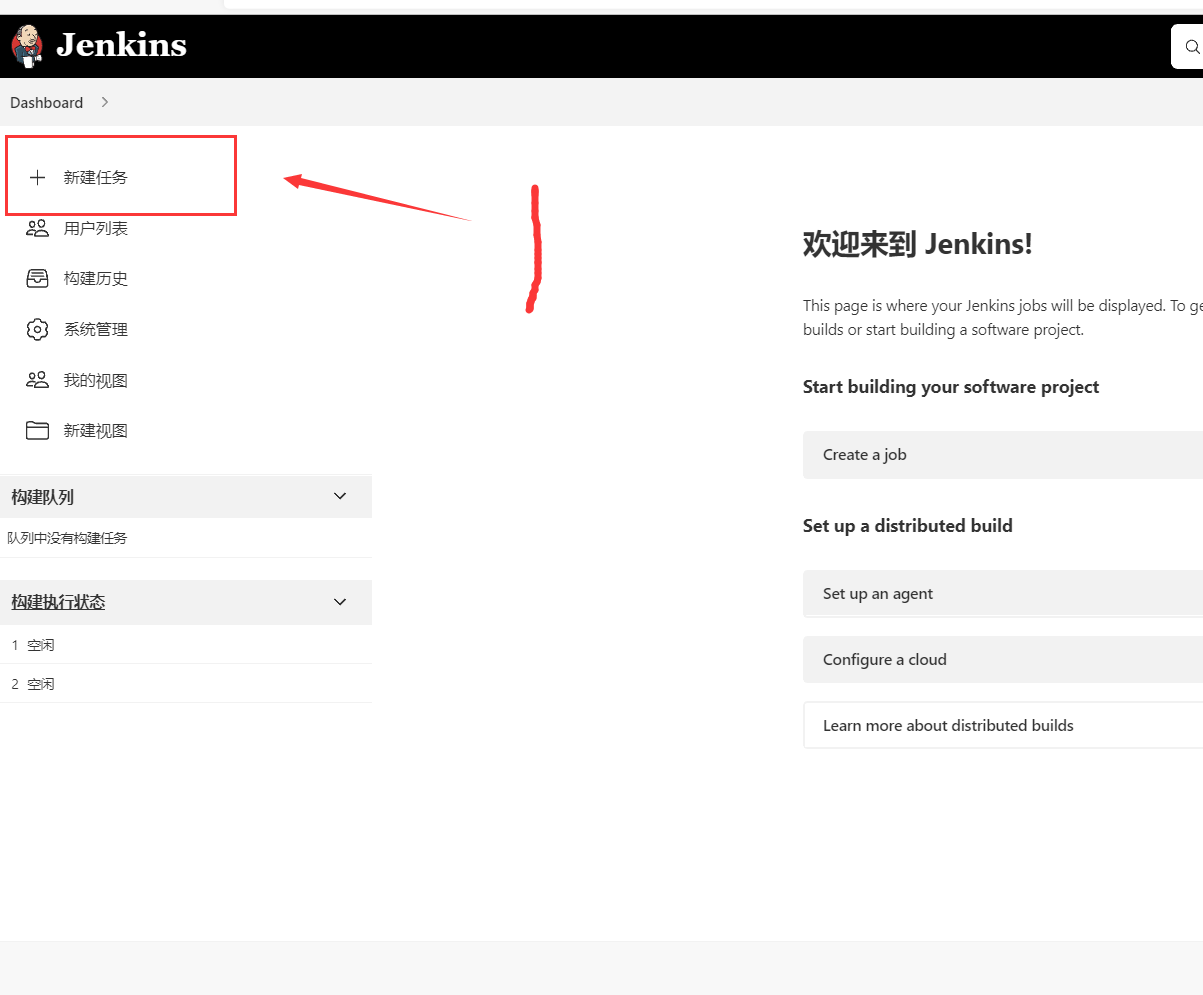Click the 系统管理 gear icon
The width and height of the screenshot is (1203, 995).
(x=37, y=329)
